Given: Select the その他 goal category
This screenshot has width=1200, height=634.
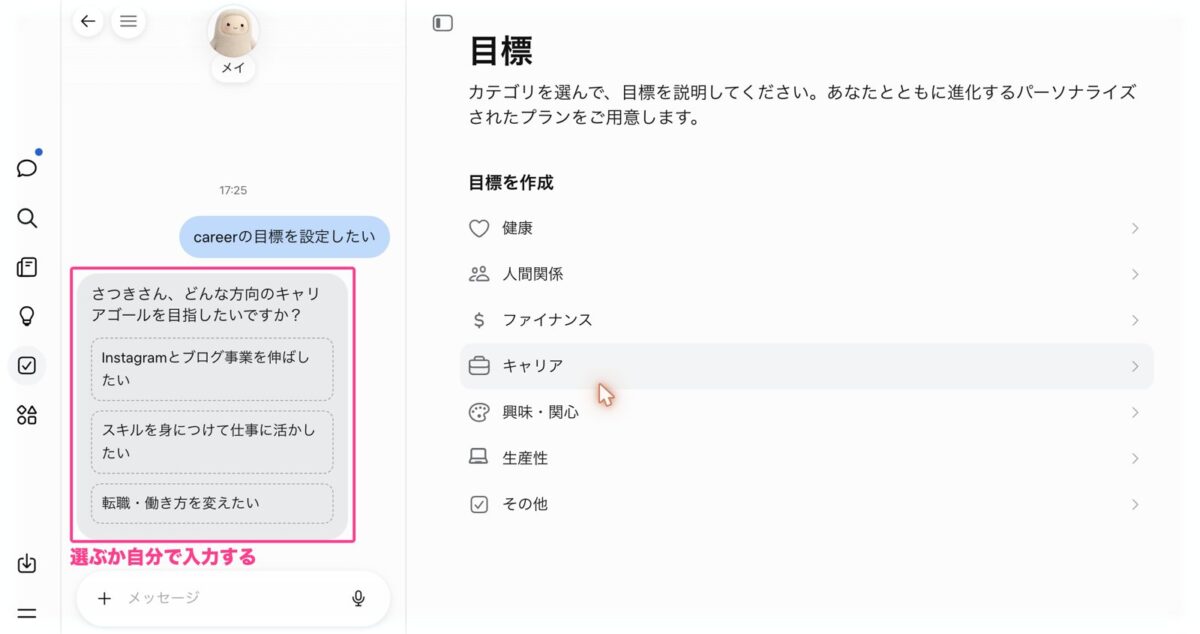Looking at the screenshot, I should tap(806, 504).
